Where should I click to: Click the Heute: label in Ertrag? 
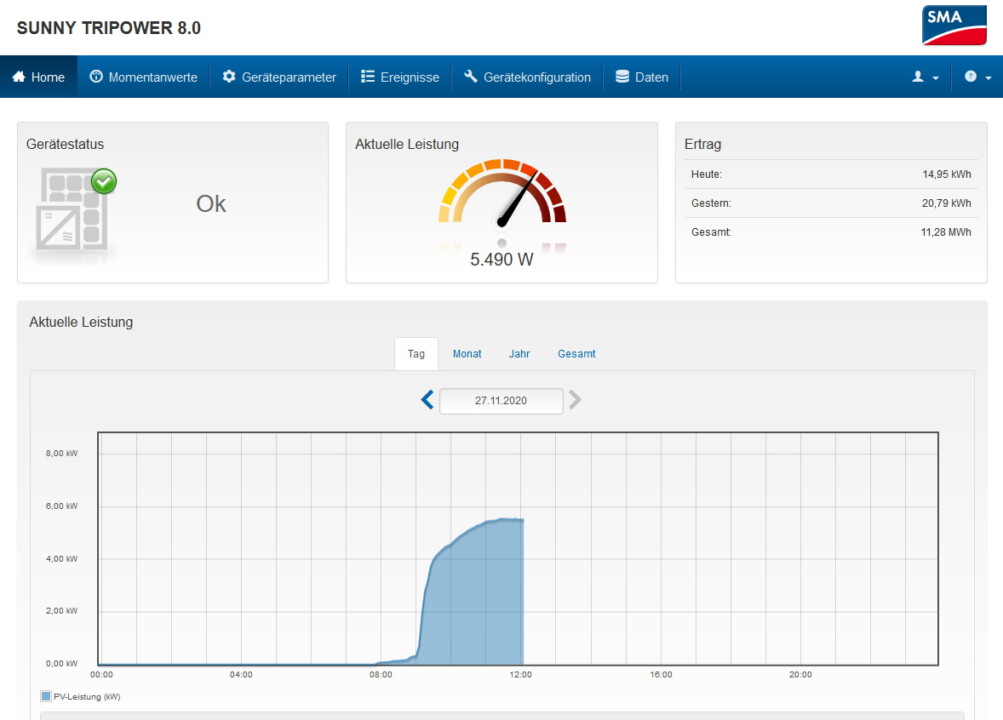coord(706,174)
